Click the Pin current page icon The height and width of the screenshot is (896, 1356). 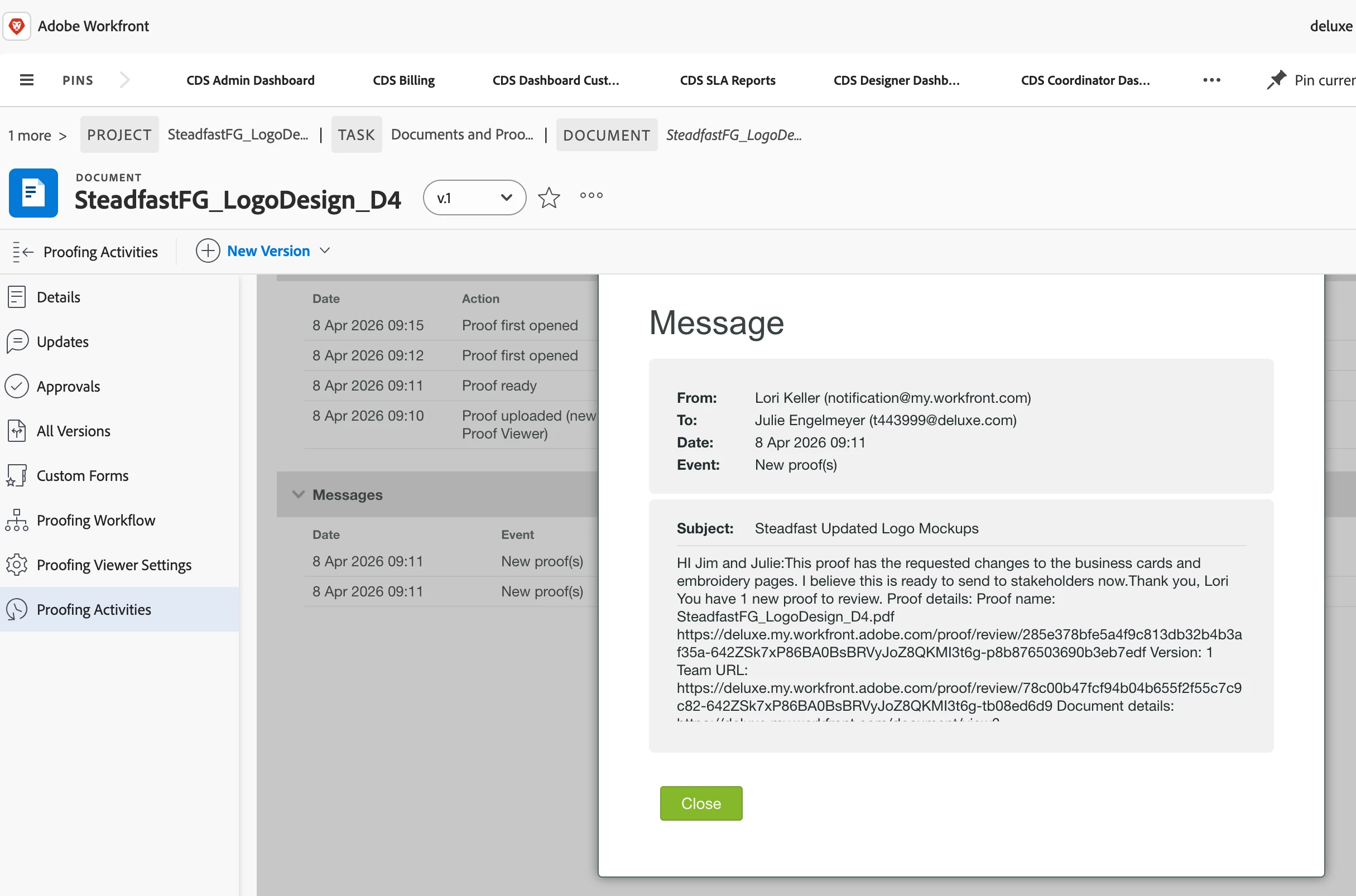(x=1276, y=80)
